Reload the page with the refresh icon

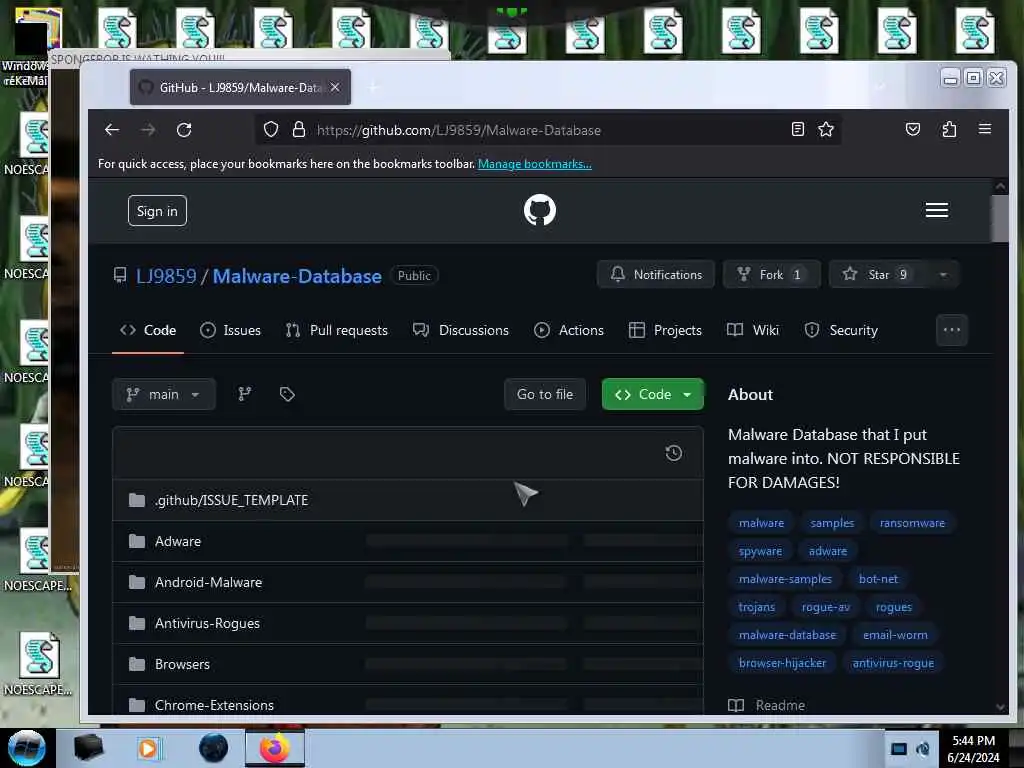(184, 130)
